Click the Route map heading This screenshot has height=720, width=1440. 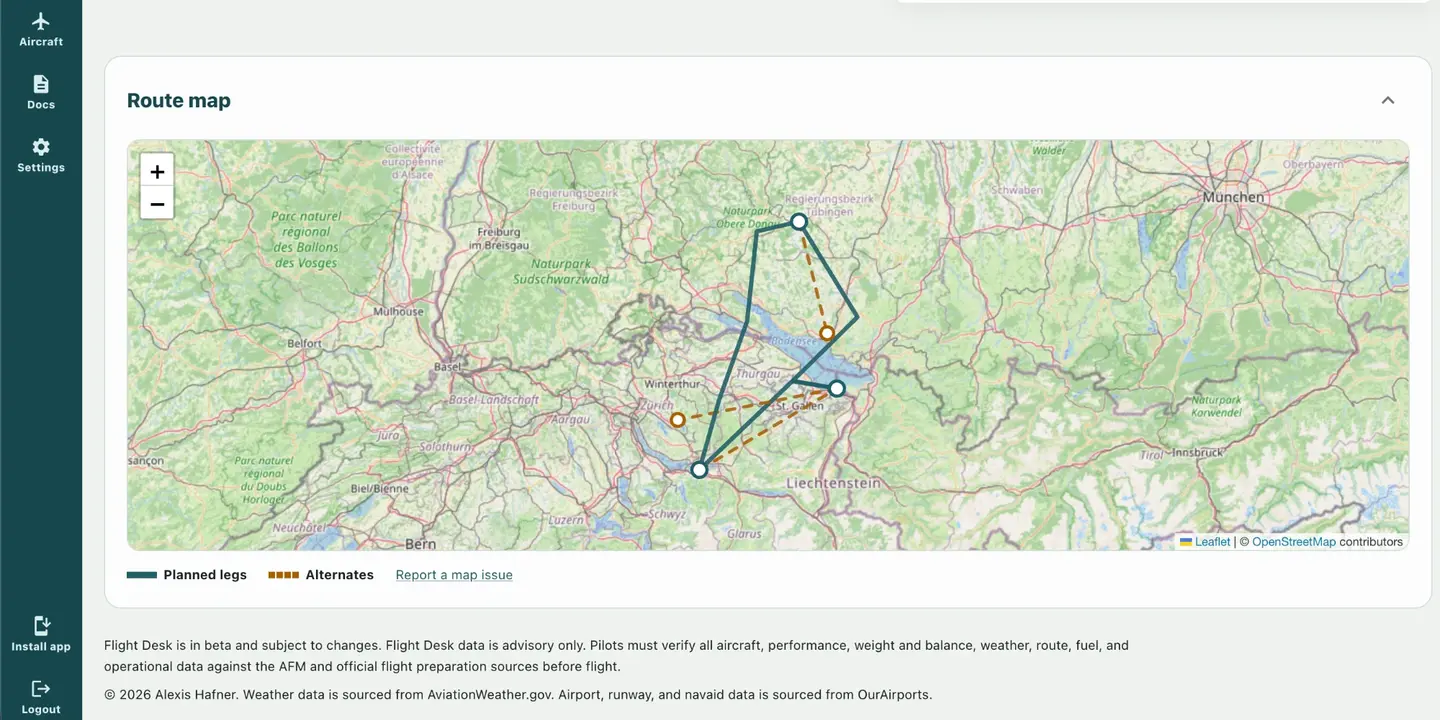179,100
